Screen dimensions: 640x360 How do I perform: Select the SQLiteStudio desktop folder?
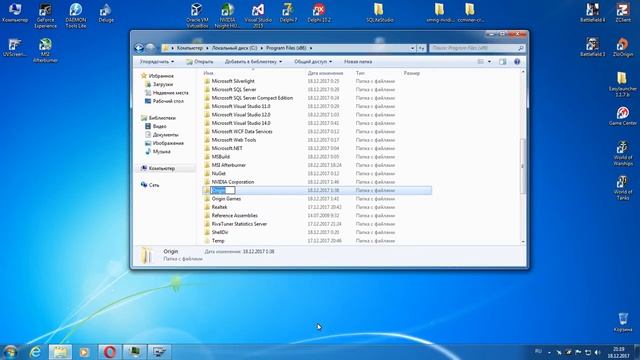379,13
